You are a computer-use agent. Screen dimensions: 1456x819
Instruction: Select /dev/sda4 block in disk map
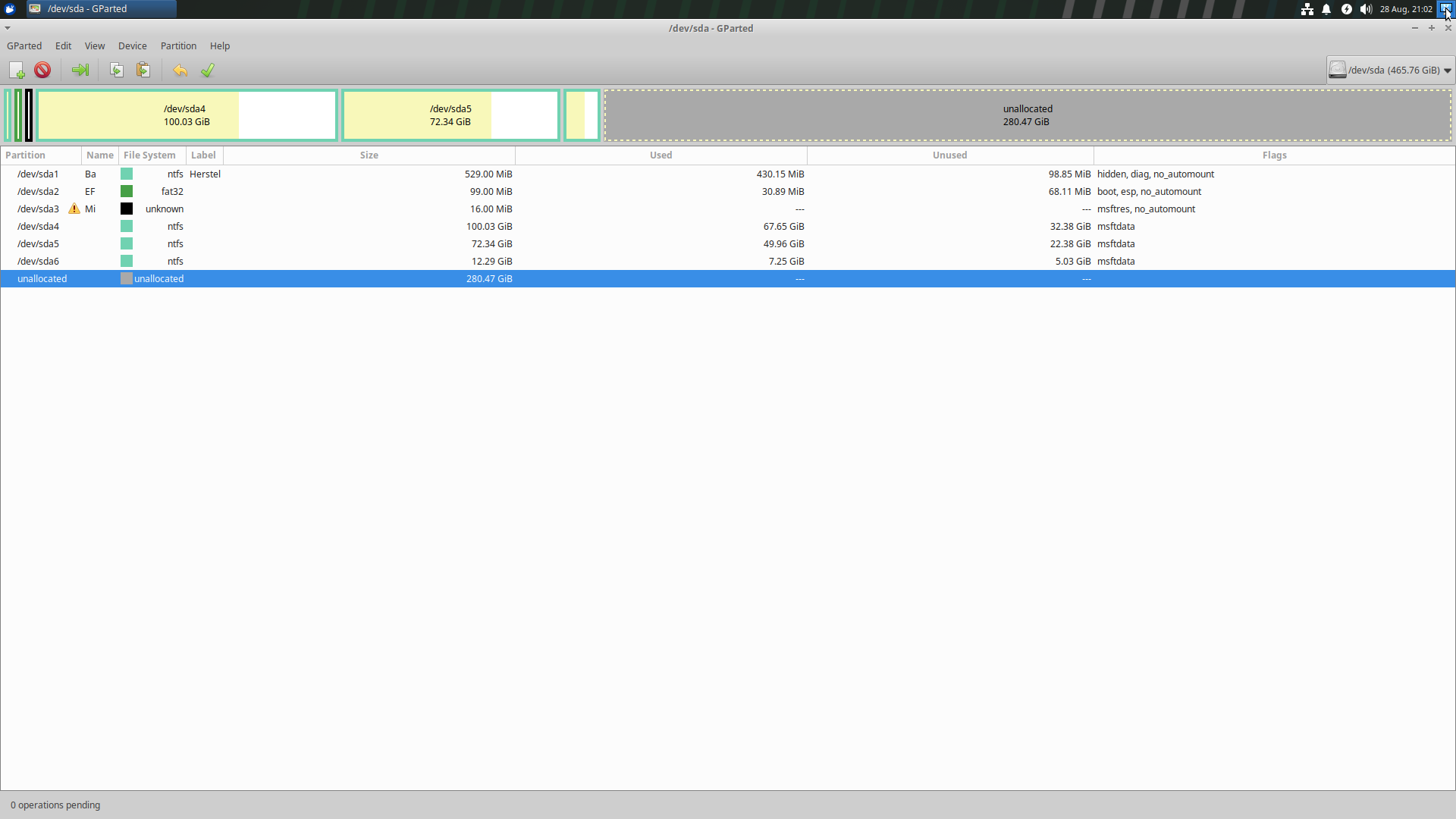[187, 115]
